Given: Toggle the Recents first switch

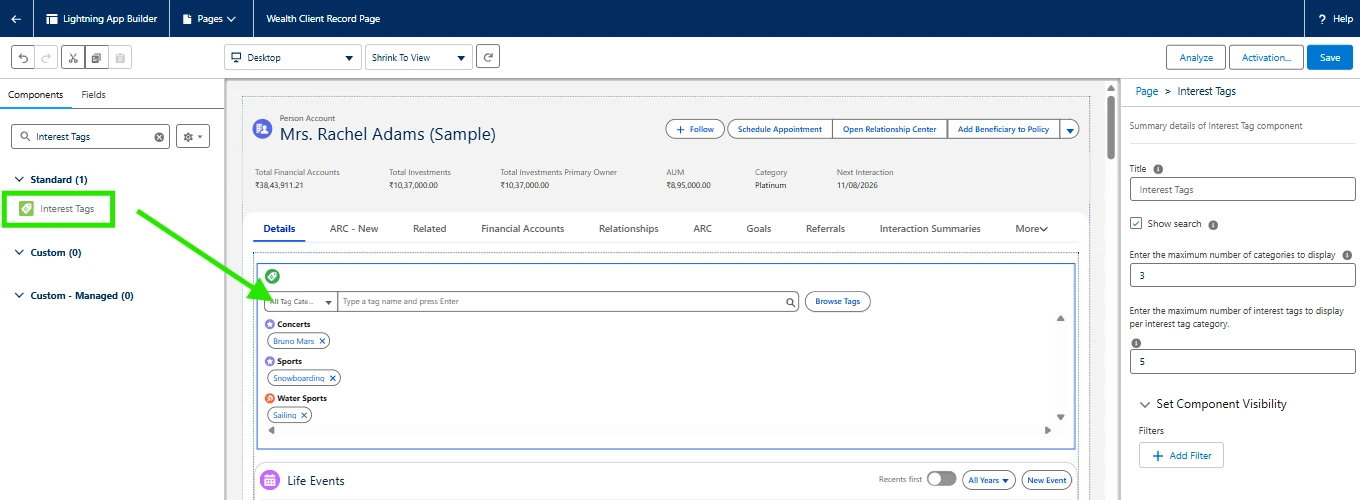Looking at the screenshot, I should coord(941,479).
